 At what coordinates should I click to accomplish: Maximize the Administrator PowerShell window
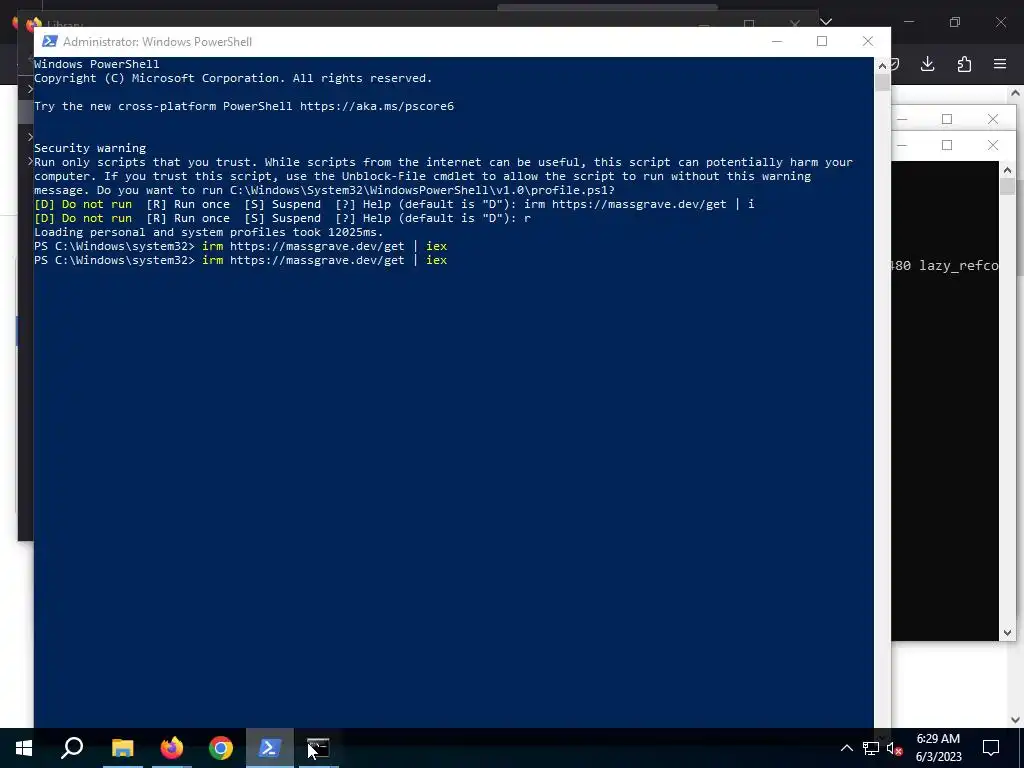[x=822, y=41]
